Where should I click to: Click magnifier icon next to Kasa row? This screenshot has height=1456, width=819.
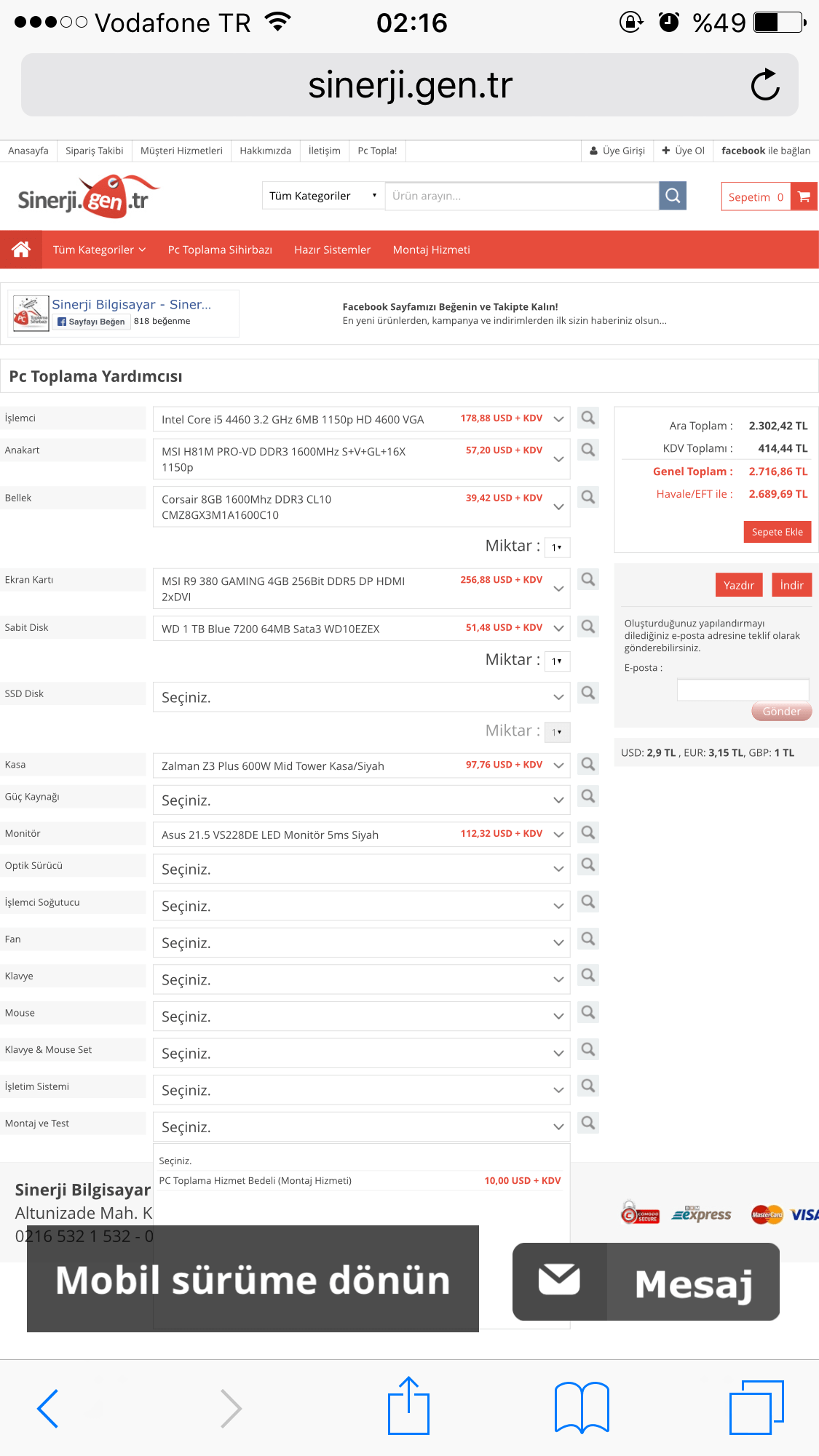click(588, 764)
